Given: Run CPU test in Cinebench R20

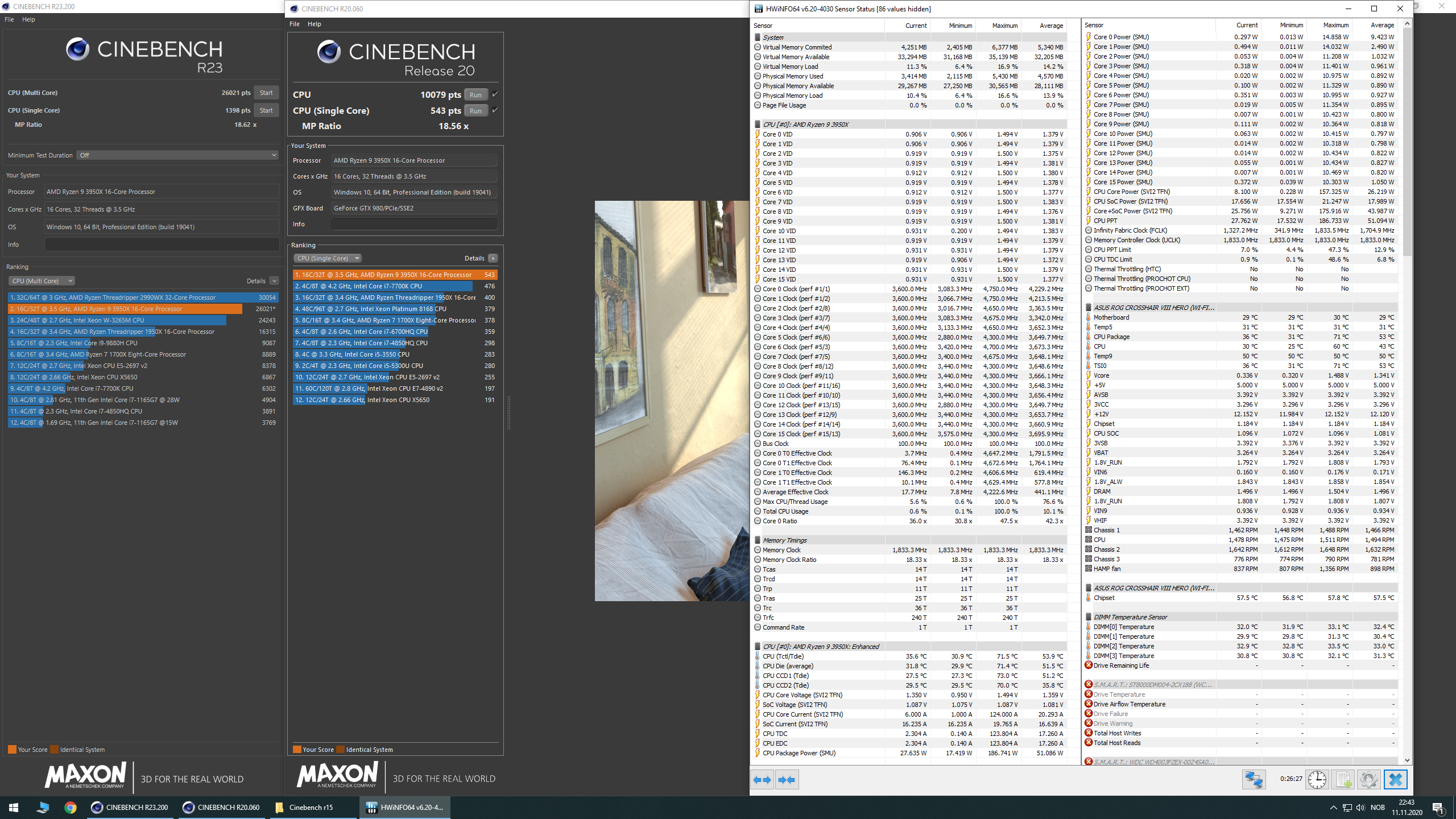Looking at the screenshot, I should pos(476,95).
